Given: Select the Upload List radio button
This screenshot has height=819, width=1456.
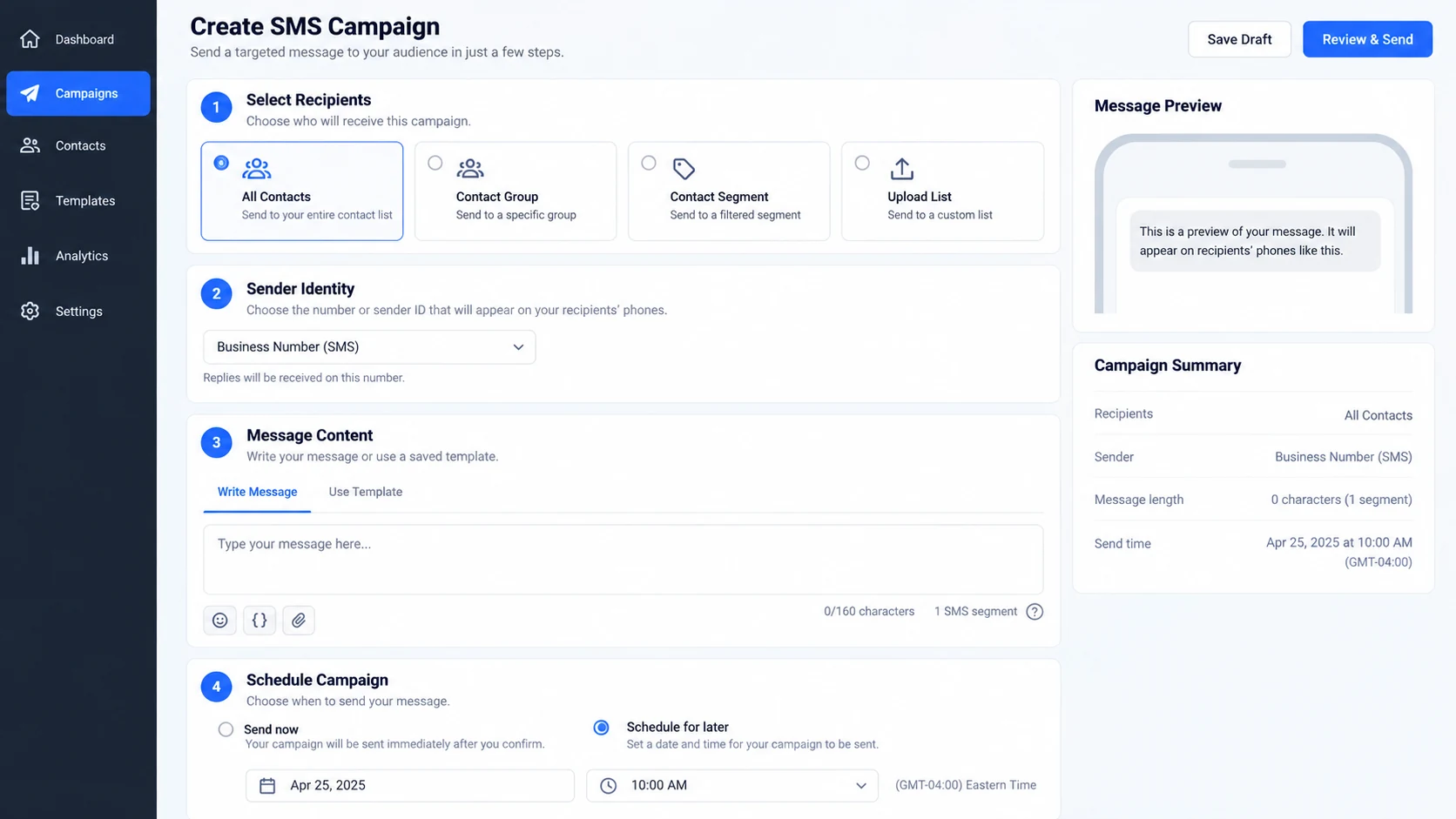Looking at the screenshot, I should coord(862,163).
